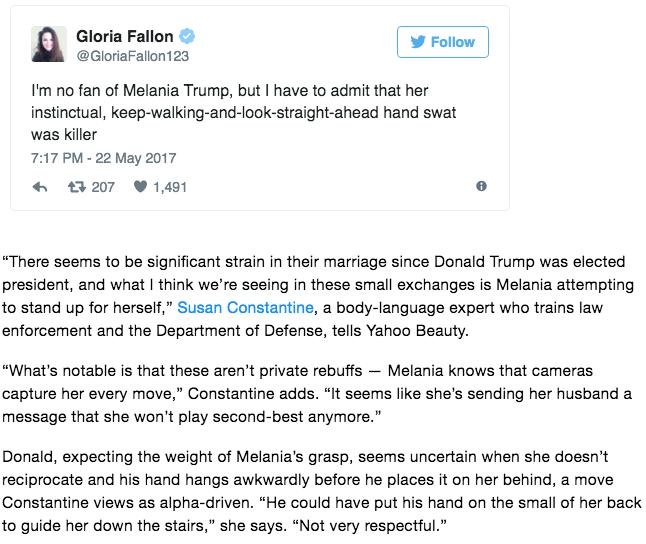Click the paragraph beginning "There seems to be"
The width and height of the screenshot is (646, 544).
pyautogui.click(x=317, y=296)
